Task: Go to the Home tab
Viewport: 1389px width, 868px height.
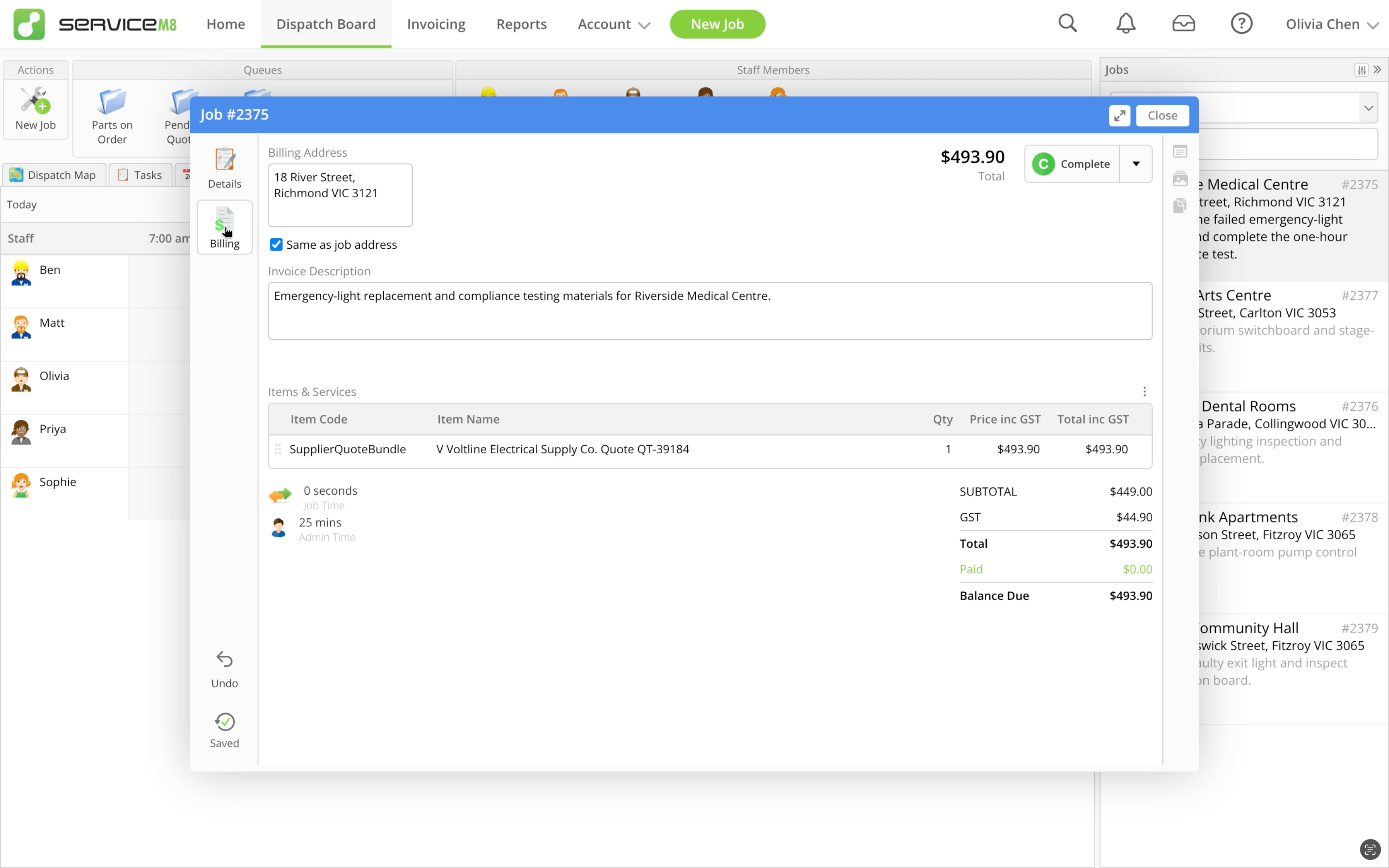Action: coord(225,24)
